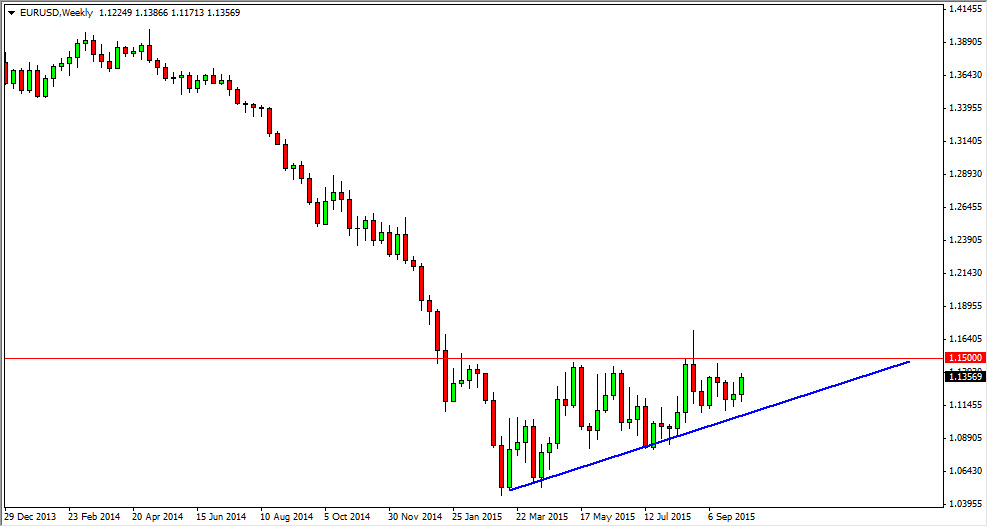Click the 1.23905 price axis label
Viewport: 988px width, 527px height.
(x=967, y=240)
